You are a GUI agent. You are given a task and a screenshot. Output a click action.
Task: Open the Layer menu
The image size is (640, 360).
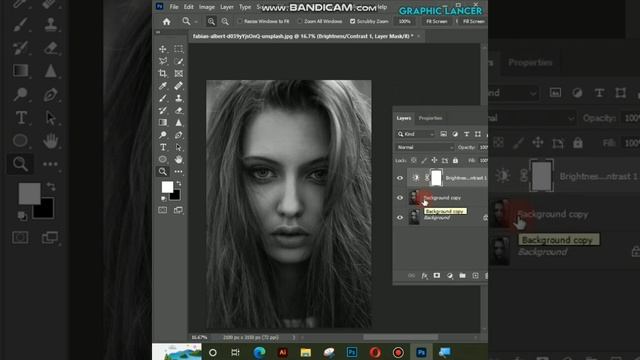[227, 7]
